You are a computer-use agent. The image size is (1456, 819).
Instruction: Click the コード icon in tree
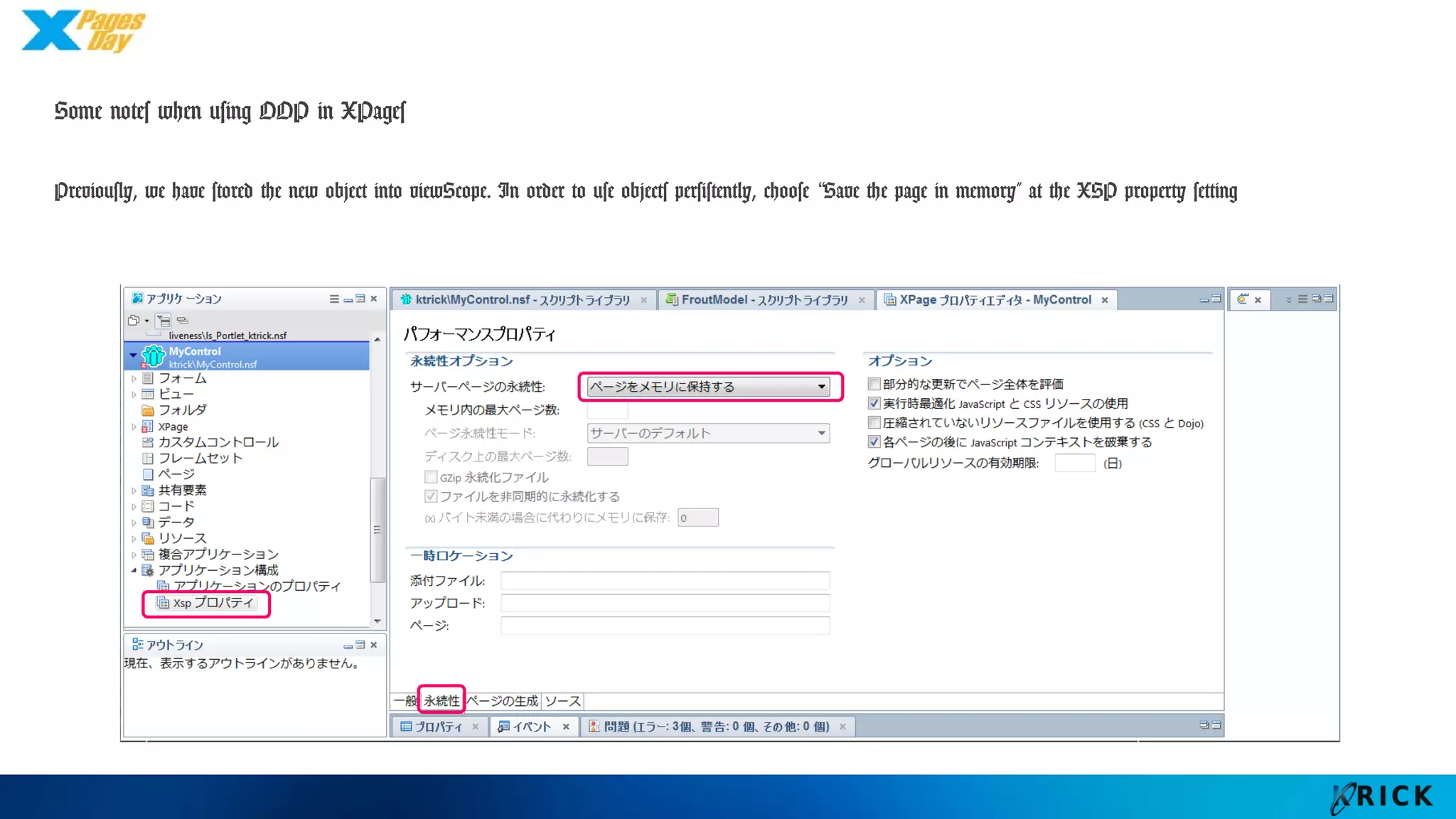click(148, 506)
